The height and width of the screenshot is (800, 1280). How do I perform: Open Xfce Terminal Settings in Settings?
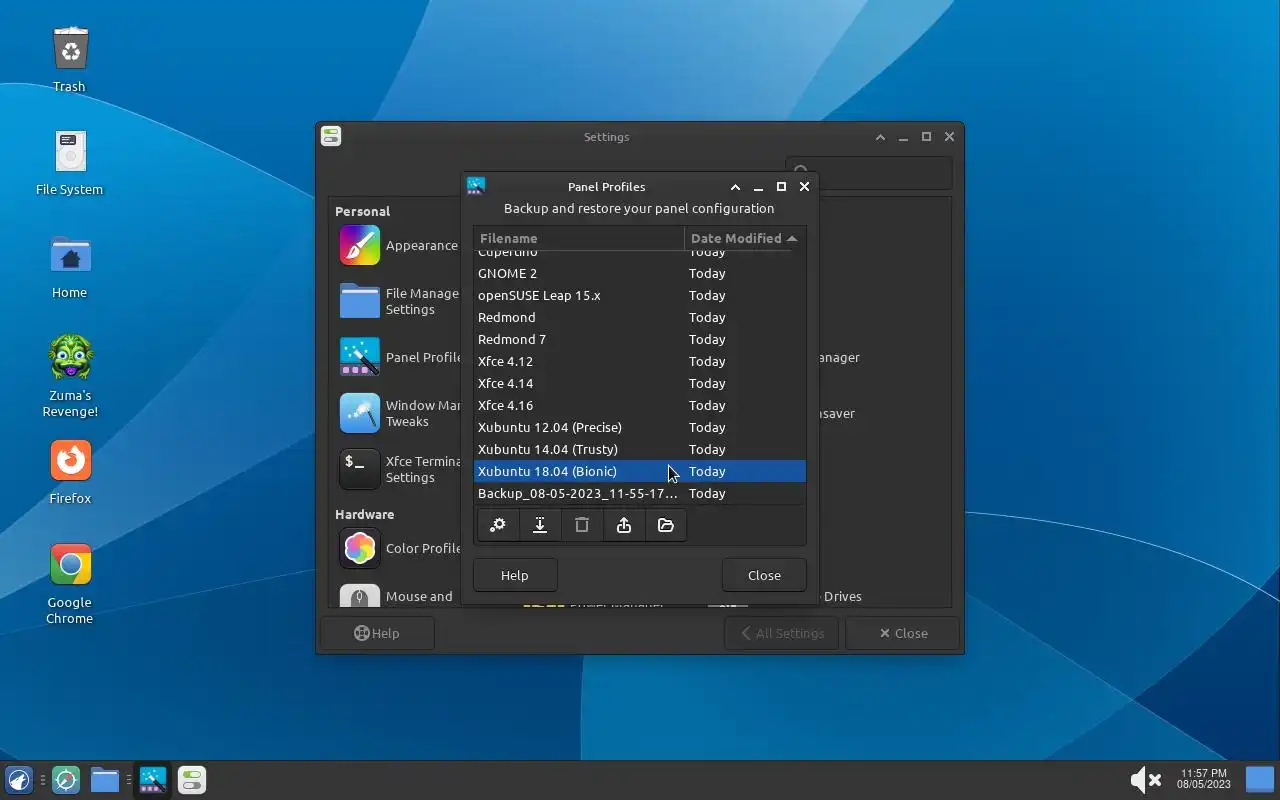point(398,469)
